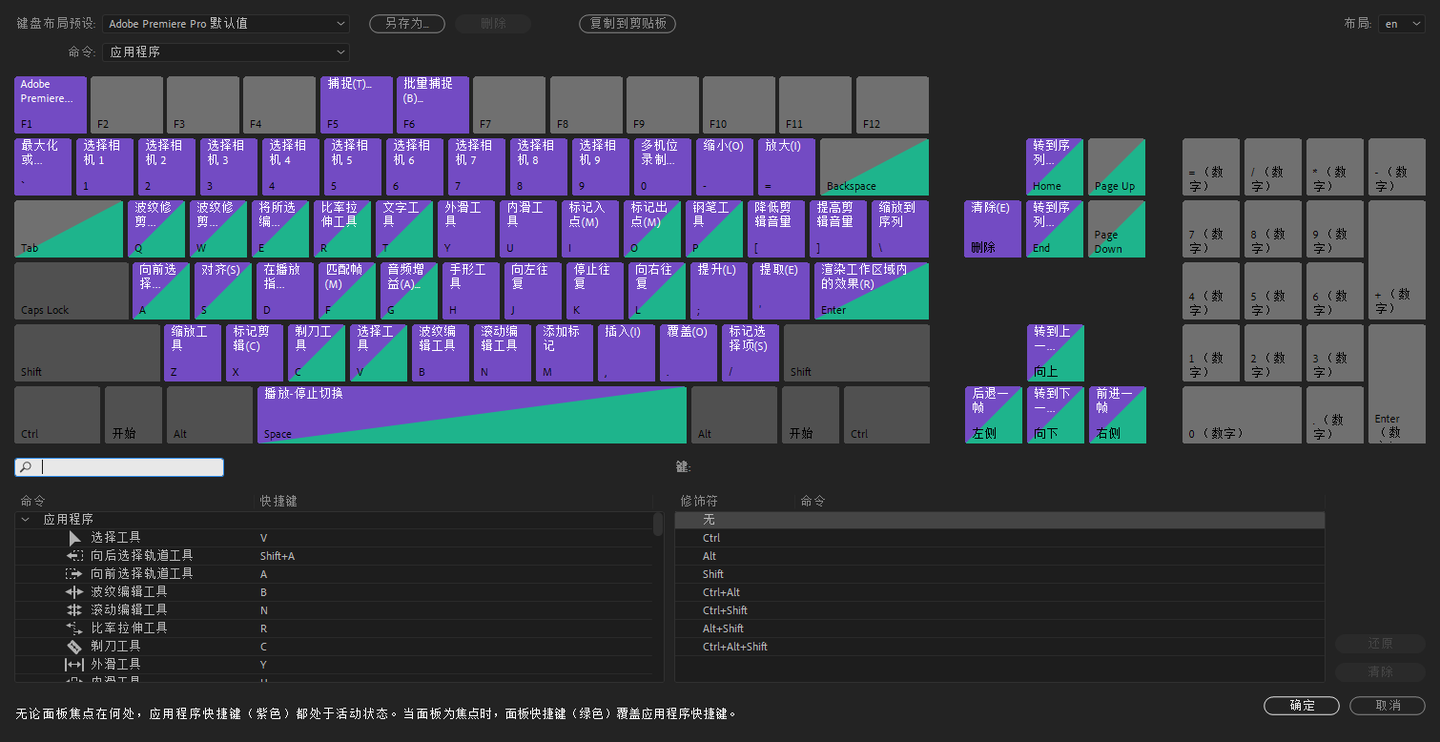The height and width of the screenshot is (742, 1440).
Task: Click the Enter key labeled 渲染工作区域内的效果
Action: [x=872, y=291]
